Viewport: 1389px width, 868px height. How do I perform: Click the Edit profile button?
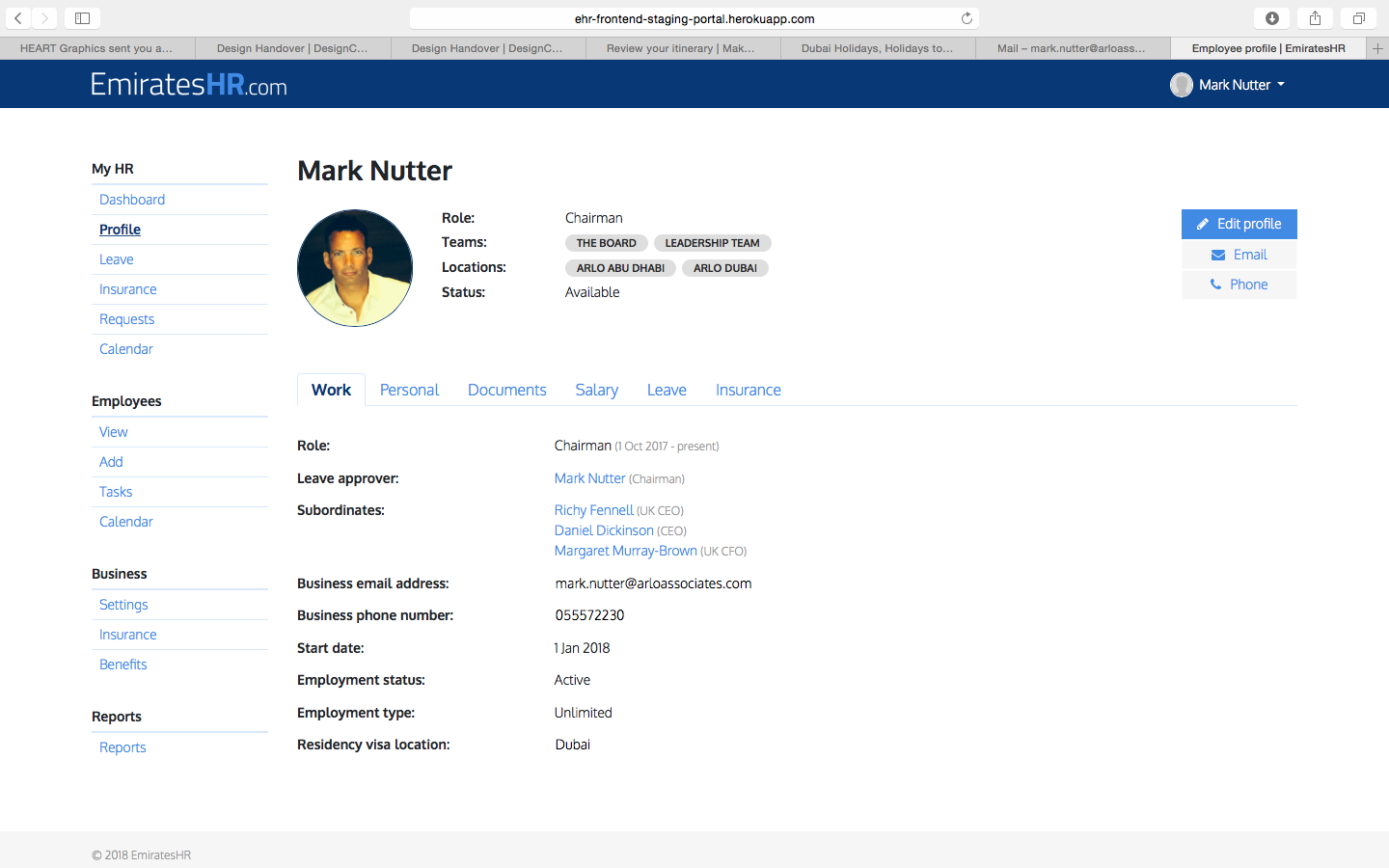coord(1239,224)
